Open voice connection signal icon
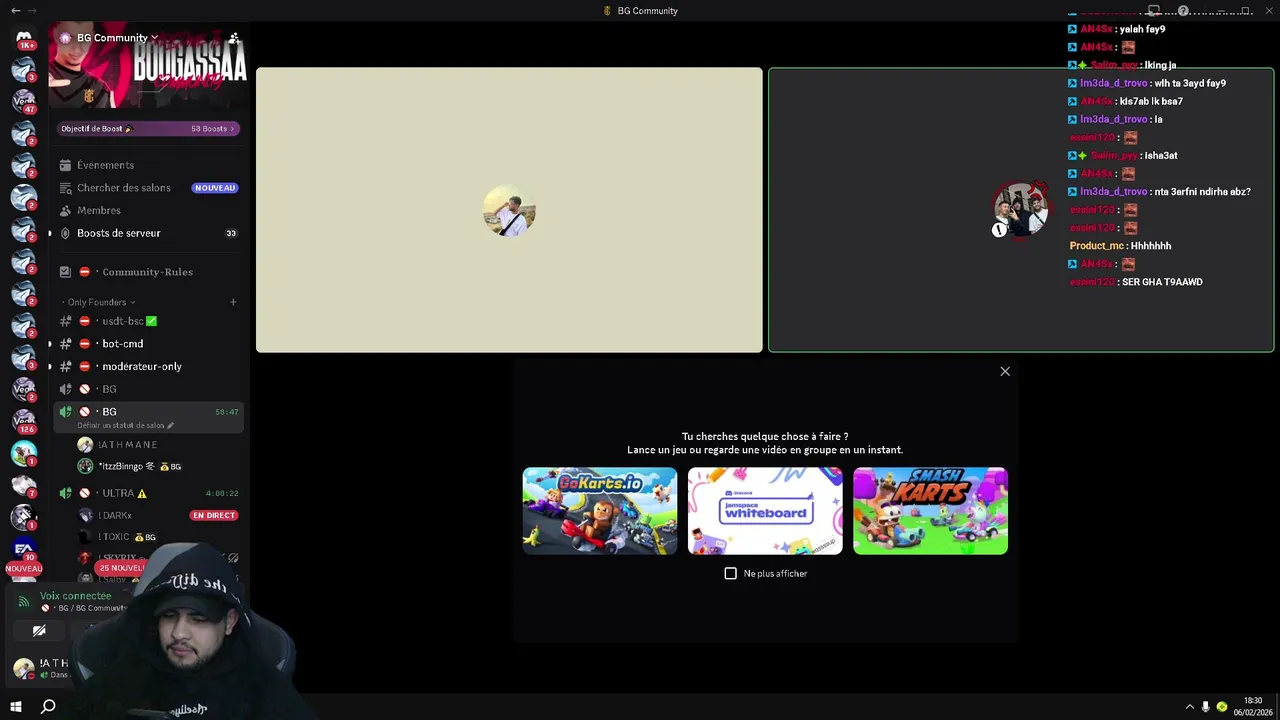The width and height of the screenshot is (1280, 720). pyautogui.click(x=24, y=601)
